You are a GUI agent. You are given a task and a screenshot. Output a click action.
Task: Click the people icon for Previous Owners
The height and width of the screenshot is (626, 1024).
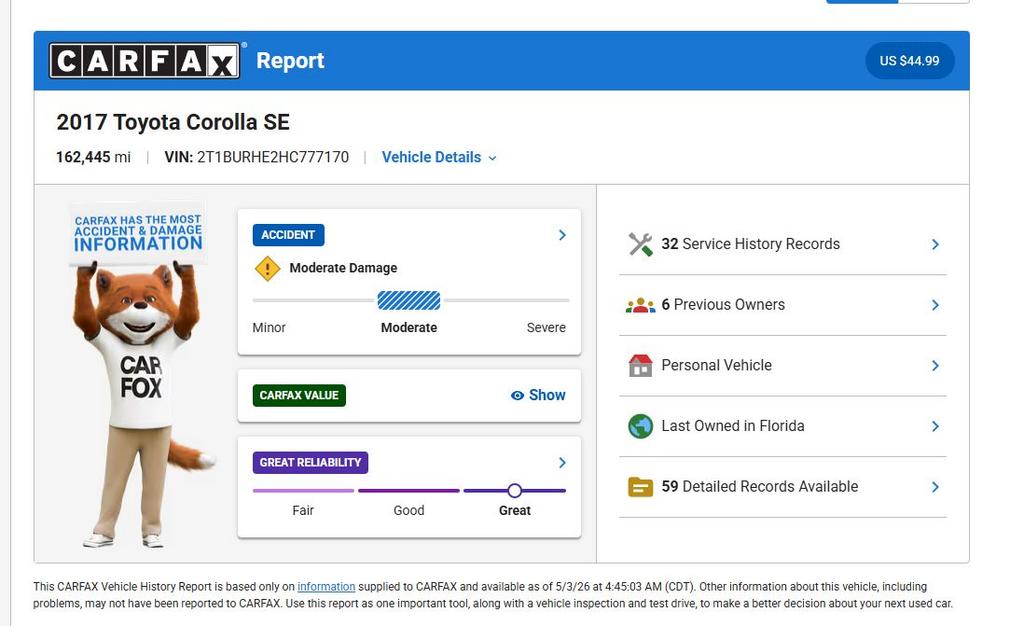640,305
